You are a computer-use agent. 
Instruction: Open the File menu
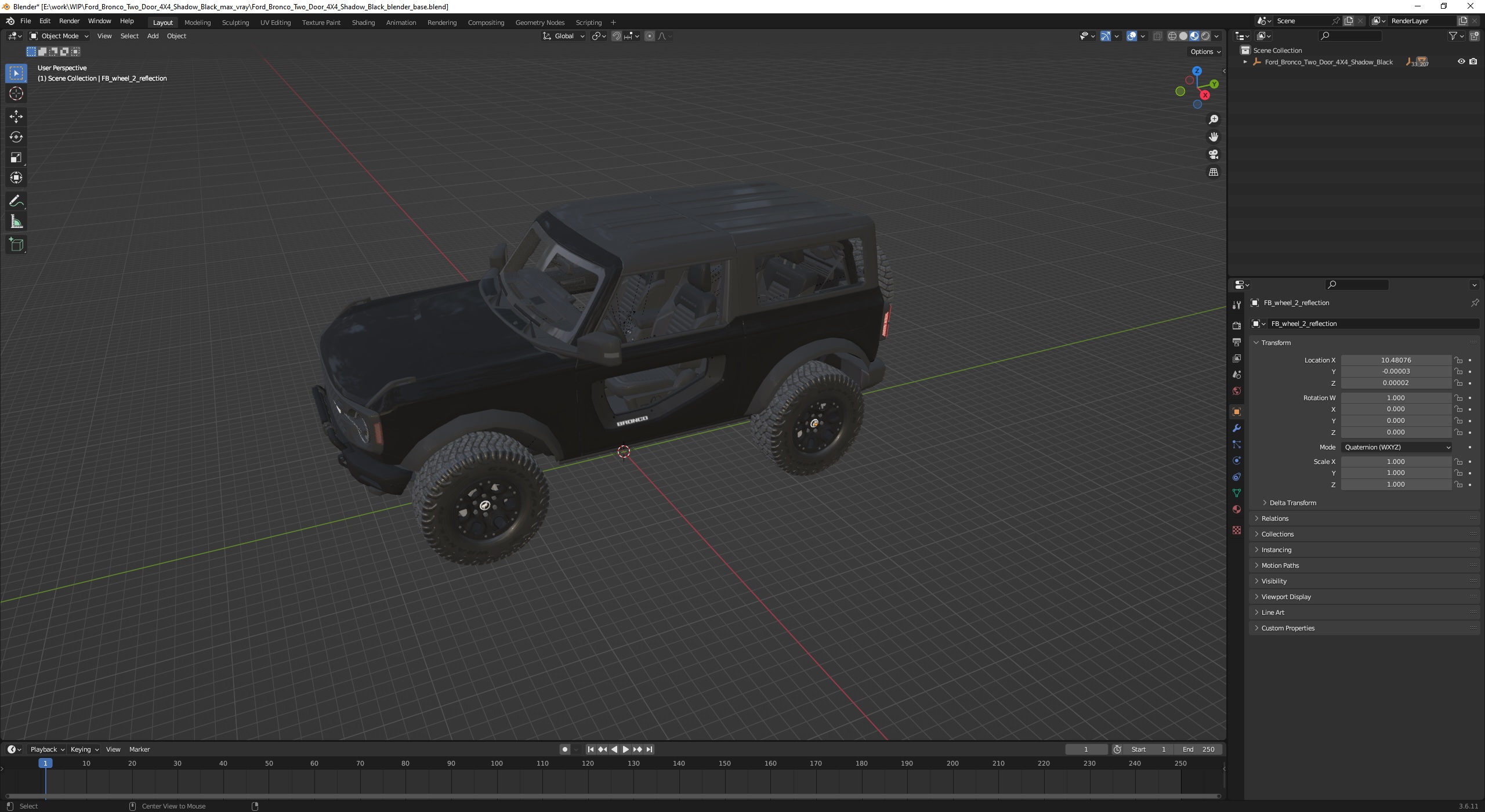pos(26,21)
